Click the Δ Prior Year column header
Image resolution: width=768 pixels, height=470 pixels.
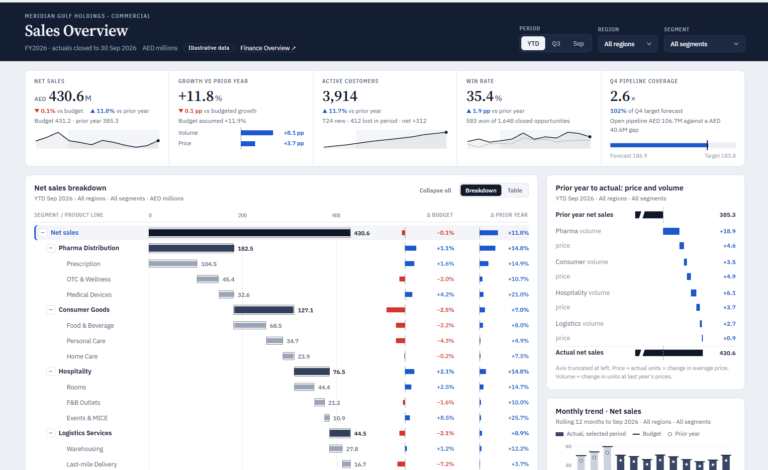pos(508,215)
